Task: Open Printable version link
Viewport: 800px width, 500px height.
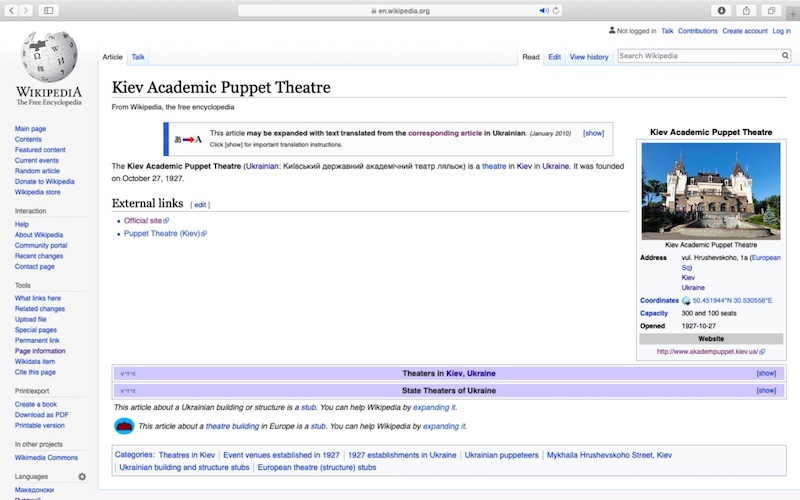Action: (39, 426)
